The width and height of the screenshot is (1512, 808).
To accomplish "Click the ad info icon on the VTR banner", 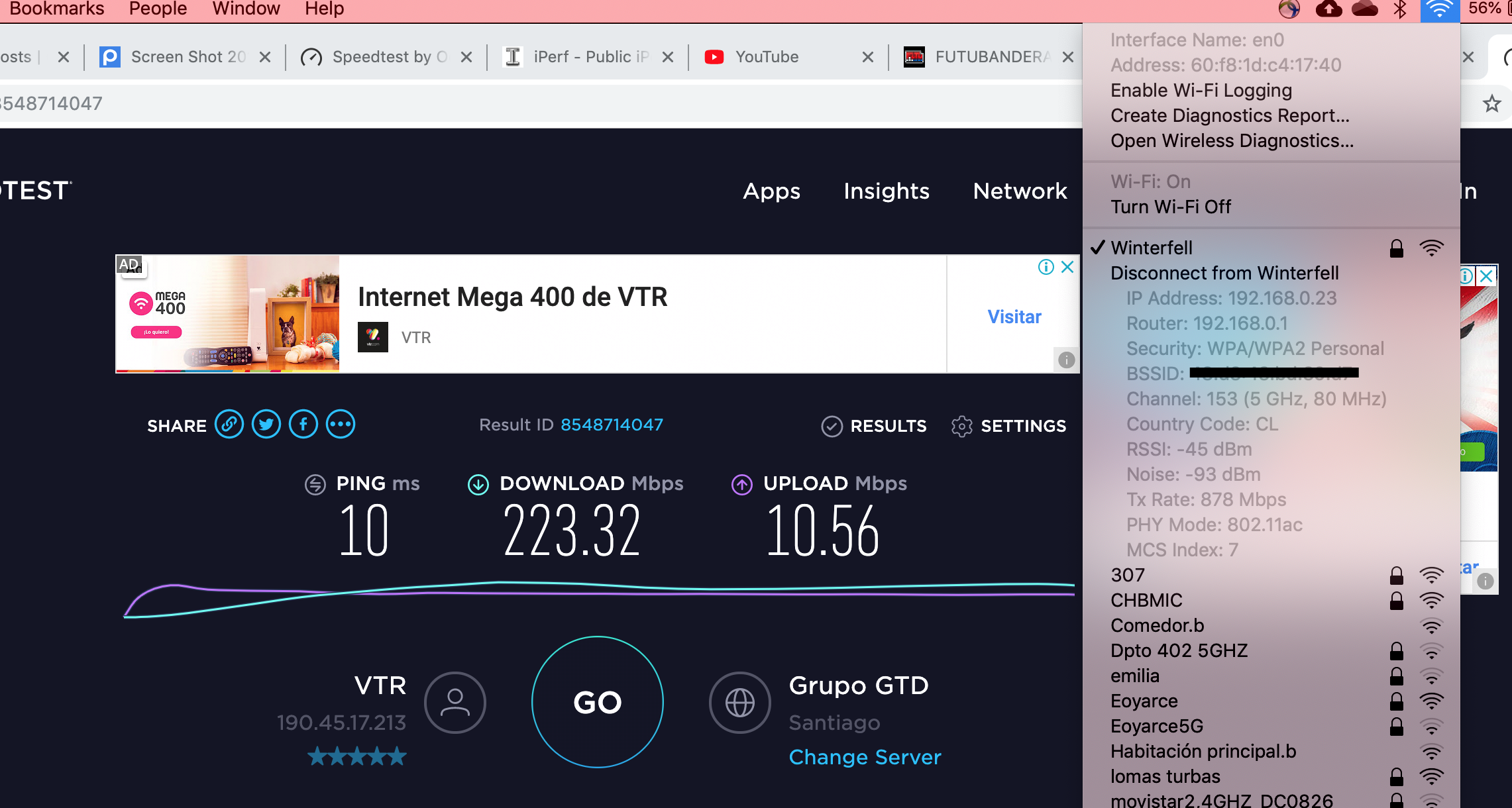I will point(1046,267).
